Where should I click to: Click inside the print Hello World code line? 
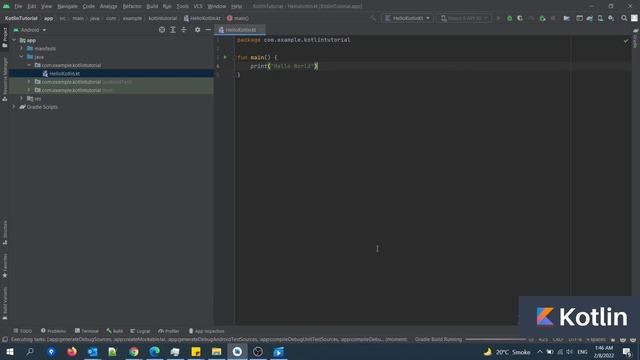[284, 66]
